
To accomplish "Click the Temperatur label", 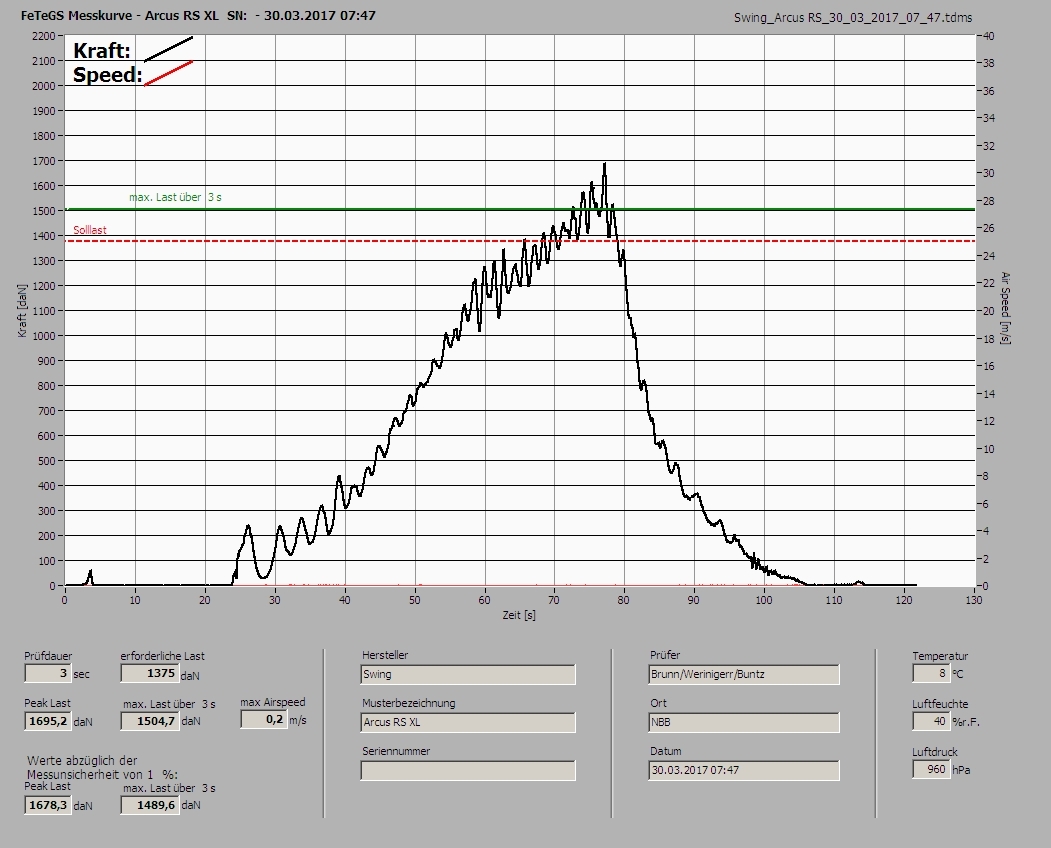I will click(940, 656).
